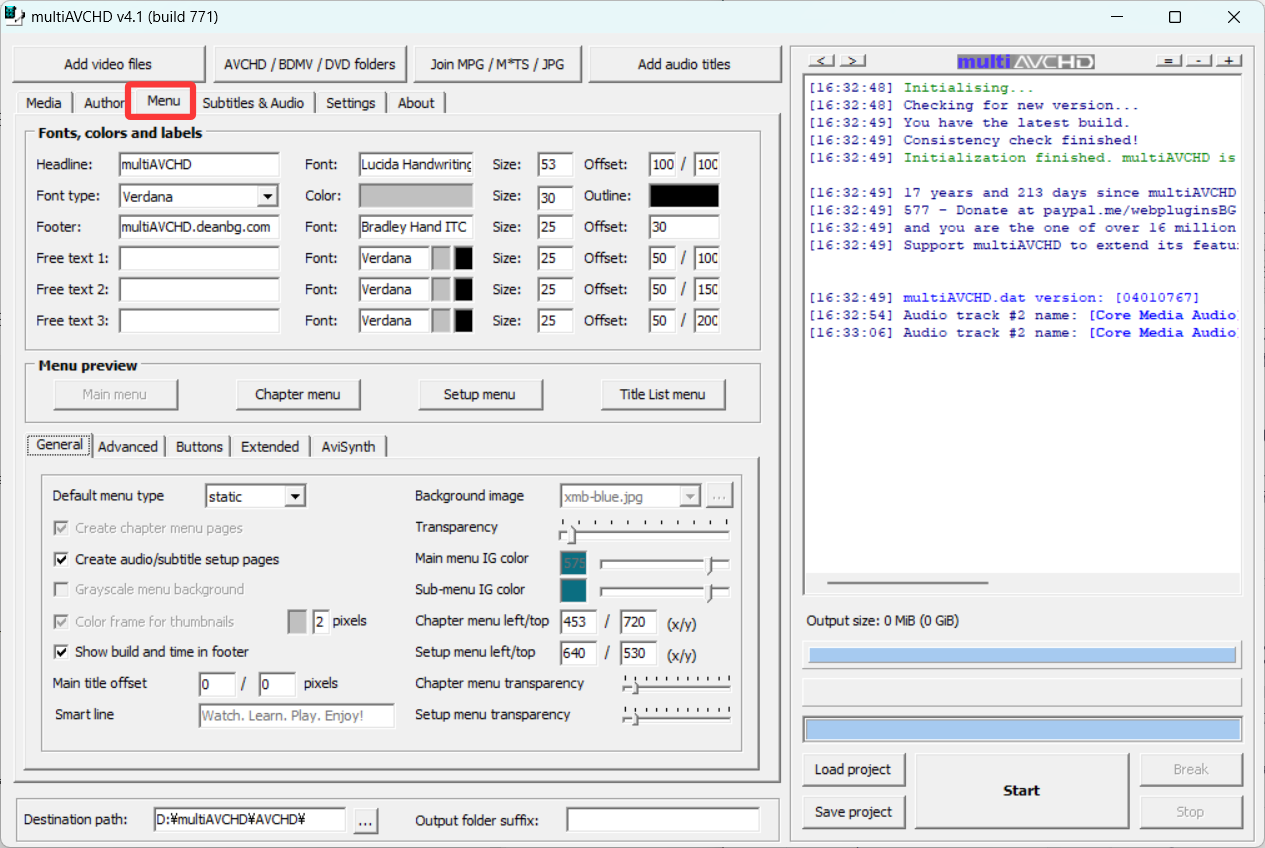Disable Show build and time in footer
The width and height of the screenshot is (1265, 848).
coord(62,652)
